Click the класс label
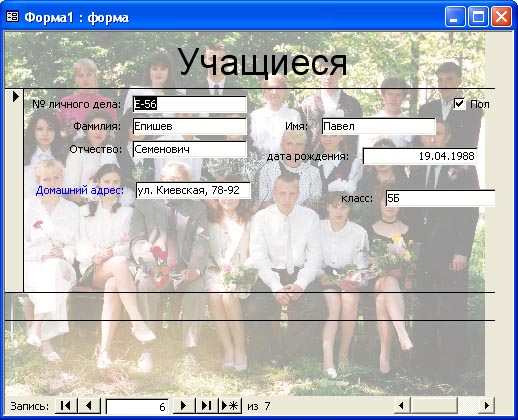Screen dimensions: 518x420 (357, 199)
